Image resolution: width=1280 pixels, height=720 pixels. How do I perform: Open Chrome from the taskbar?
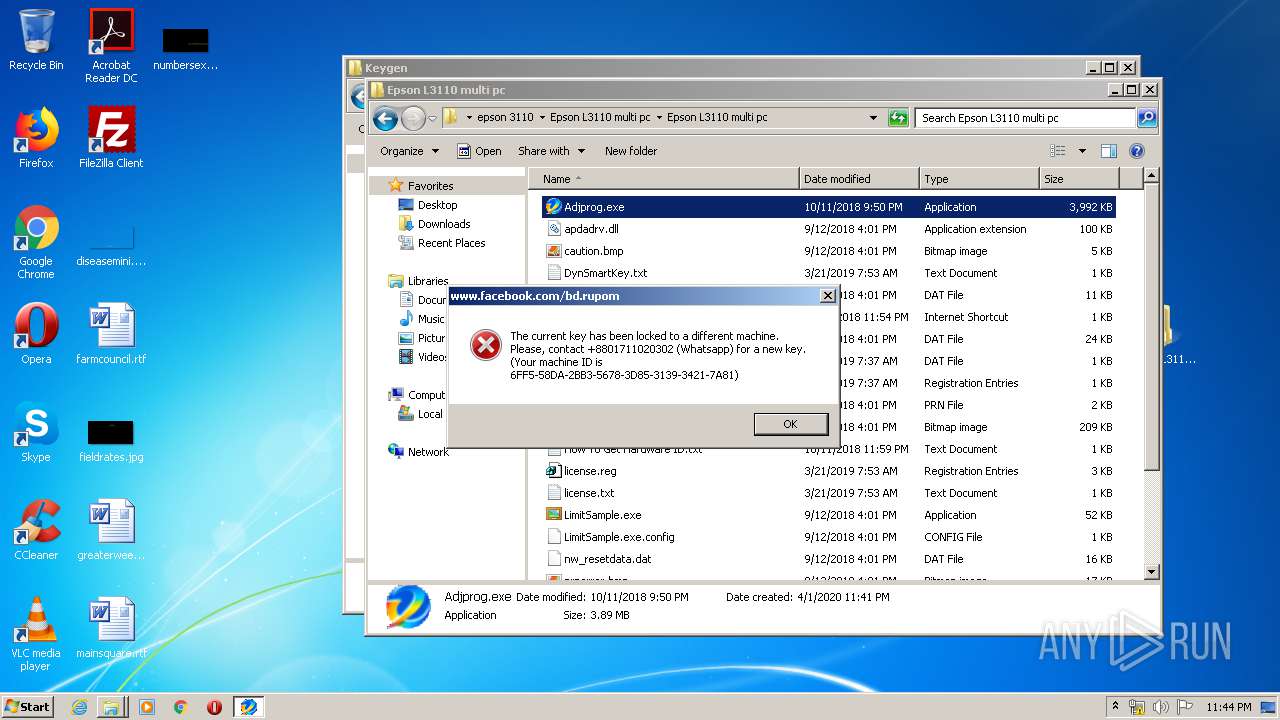pyautogui.click(x=180, y=707)
